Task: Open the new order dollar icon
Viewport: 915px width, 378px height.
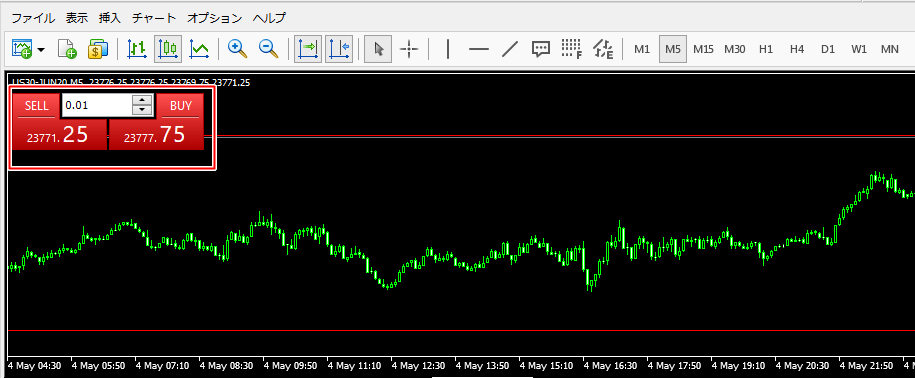Action: 98,49
